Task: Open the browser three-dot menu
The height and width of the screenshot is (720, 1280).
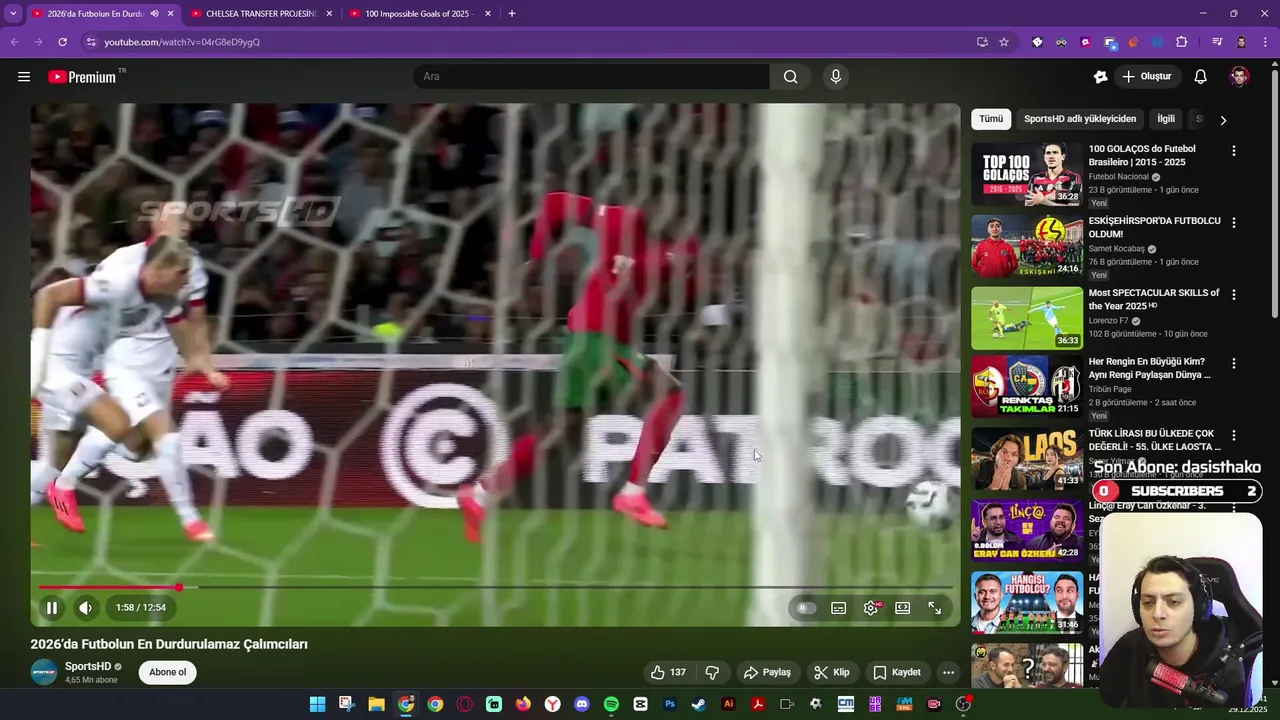Action: coord(1264,42)
